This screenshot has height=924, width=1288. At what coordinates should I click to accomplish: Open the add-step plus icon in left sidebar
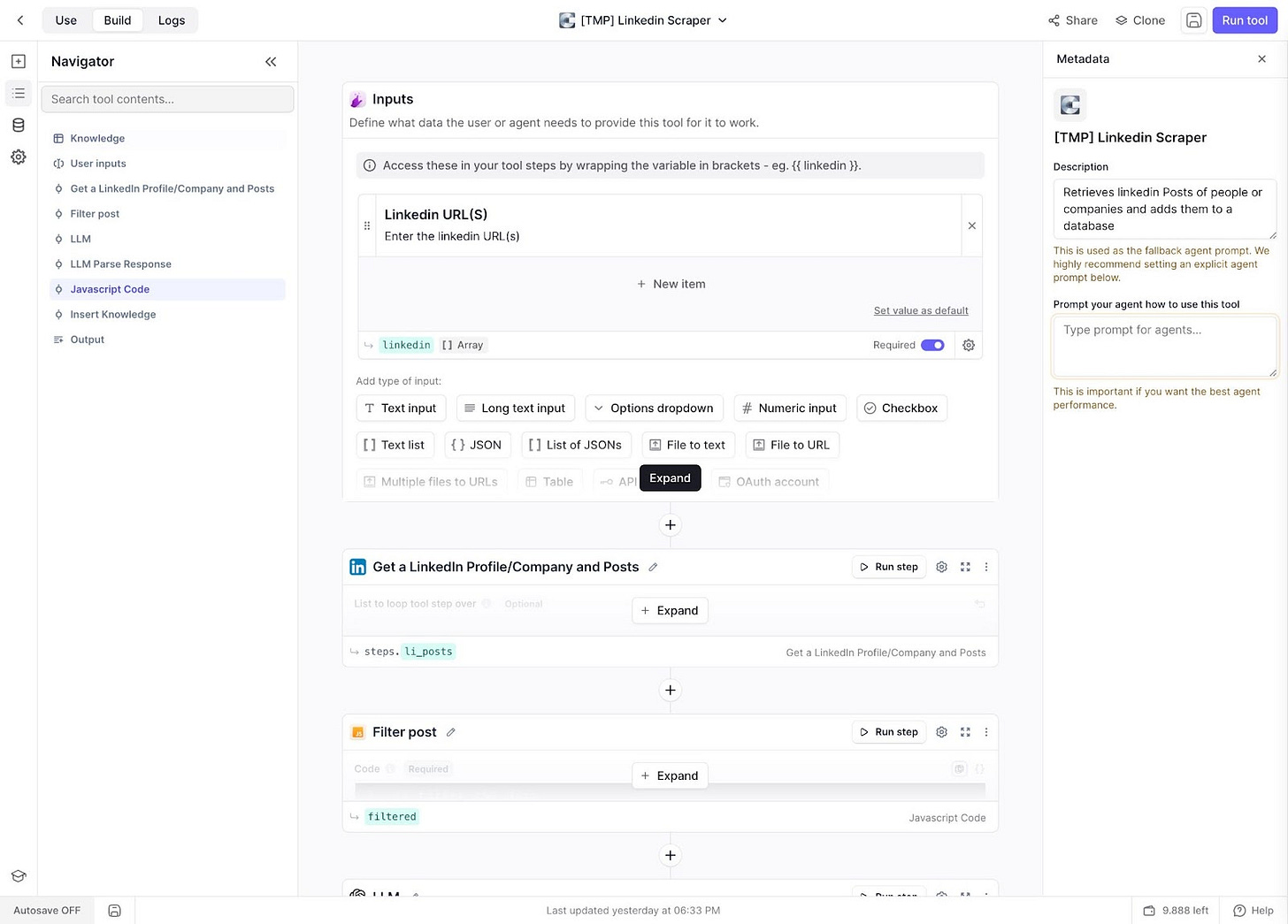coord(19,62)
